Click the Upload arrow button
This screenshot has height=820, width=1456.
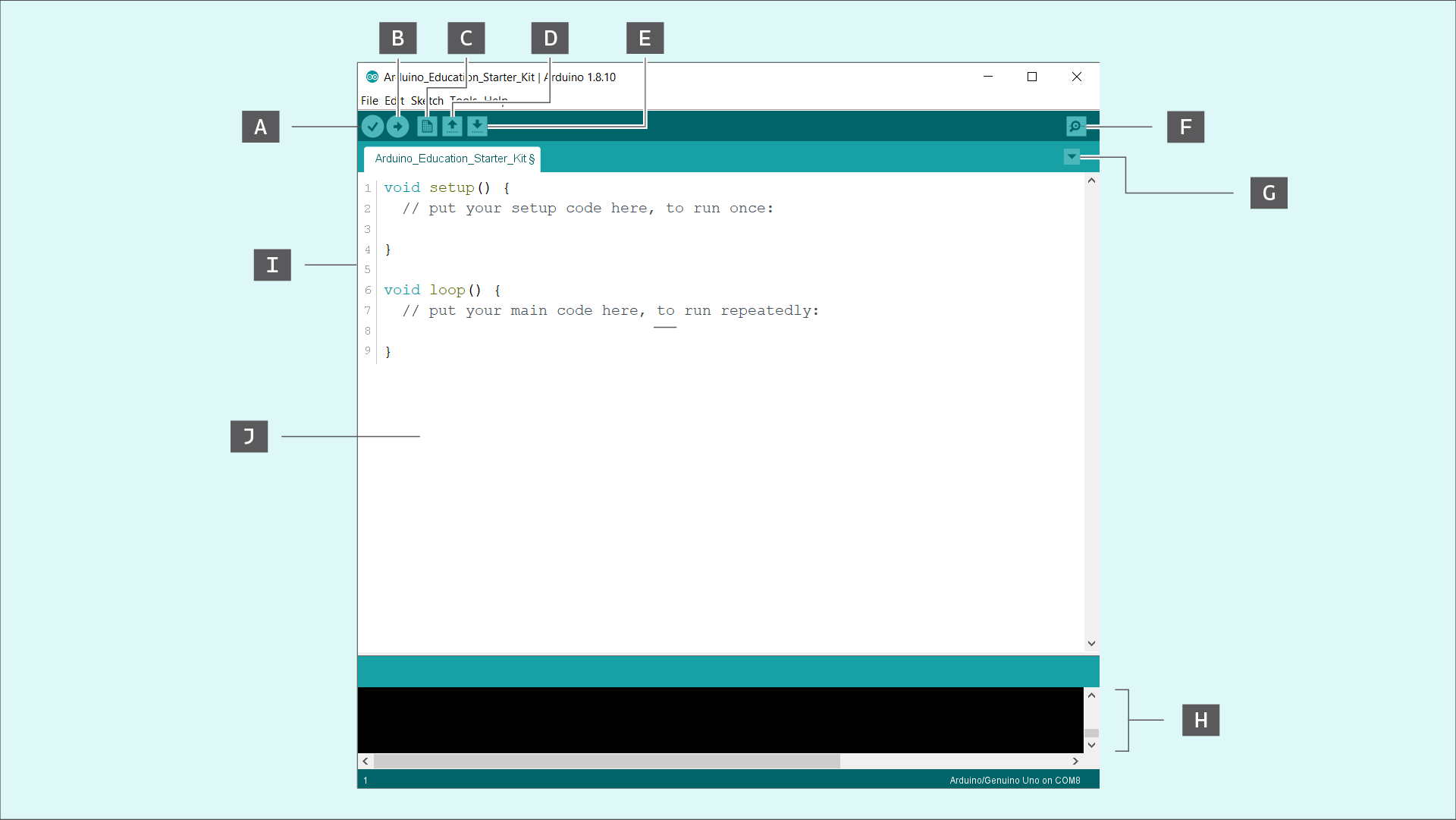click(x=397, y=127)
